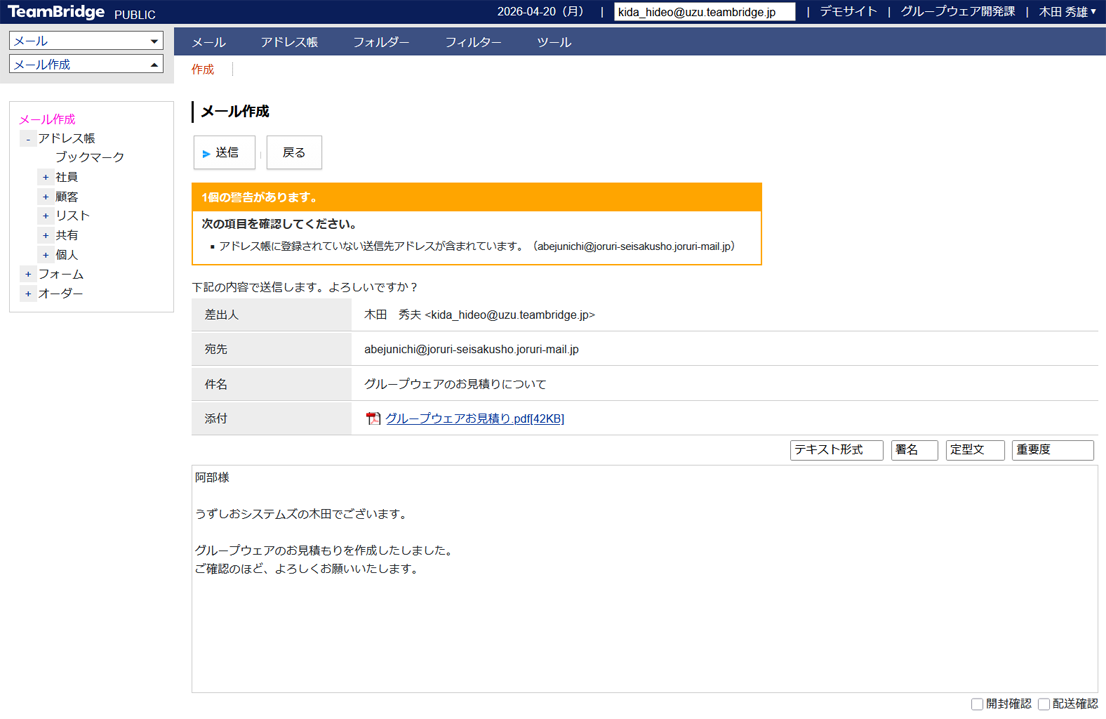Click into the mail body text area

click(644, 579)
